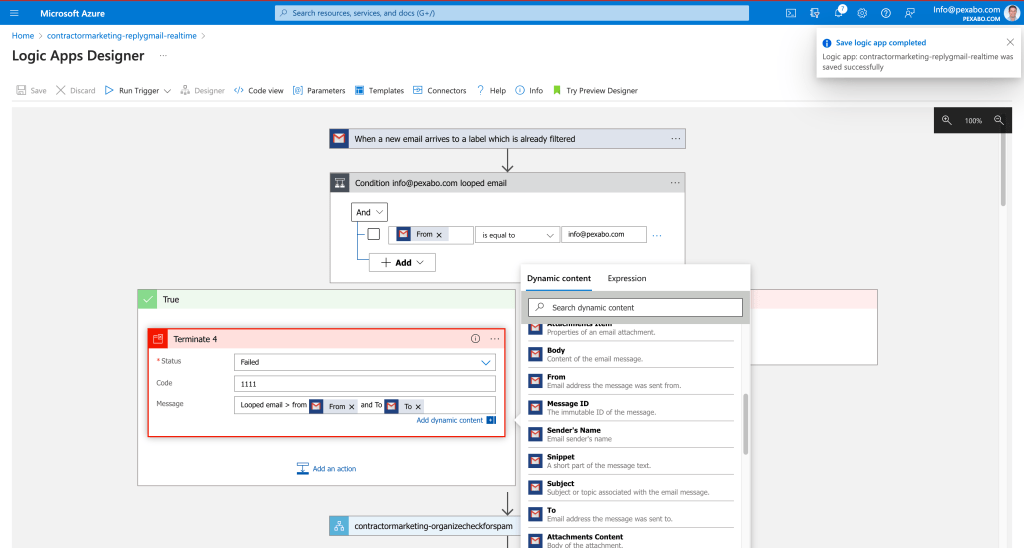Click the info@pexabo.com condition value field

[x=603, y=234]
